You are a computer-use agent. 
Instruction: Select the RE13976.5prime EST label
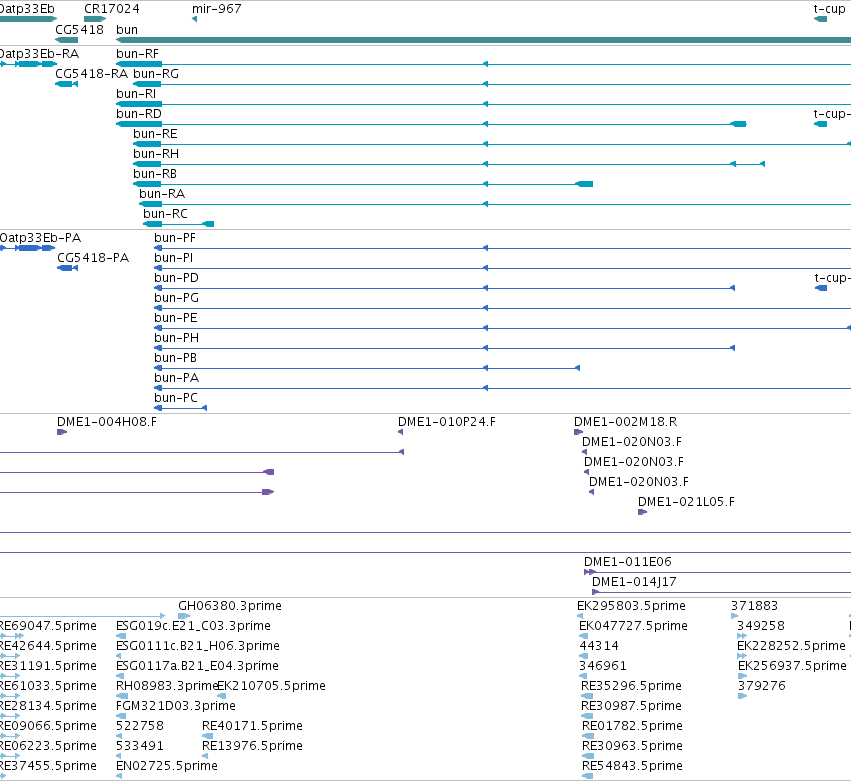(252, 746)
